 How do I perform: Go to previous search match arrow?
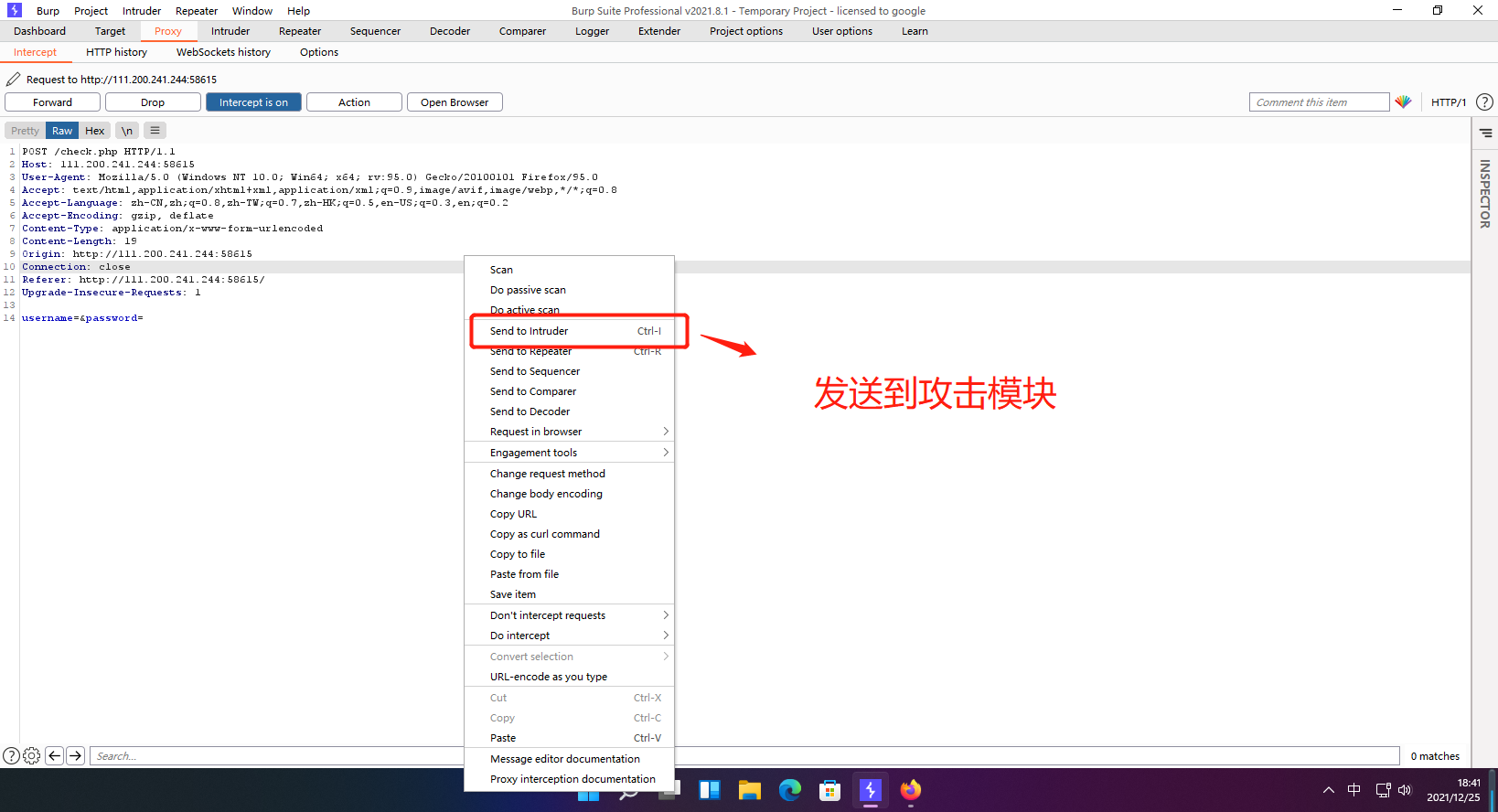tap(54, 756)
